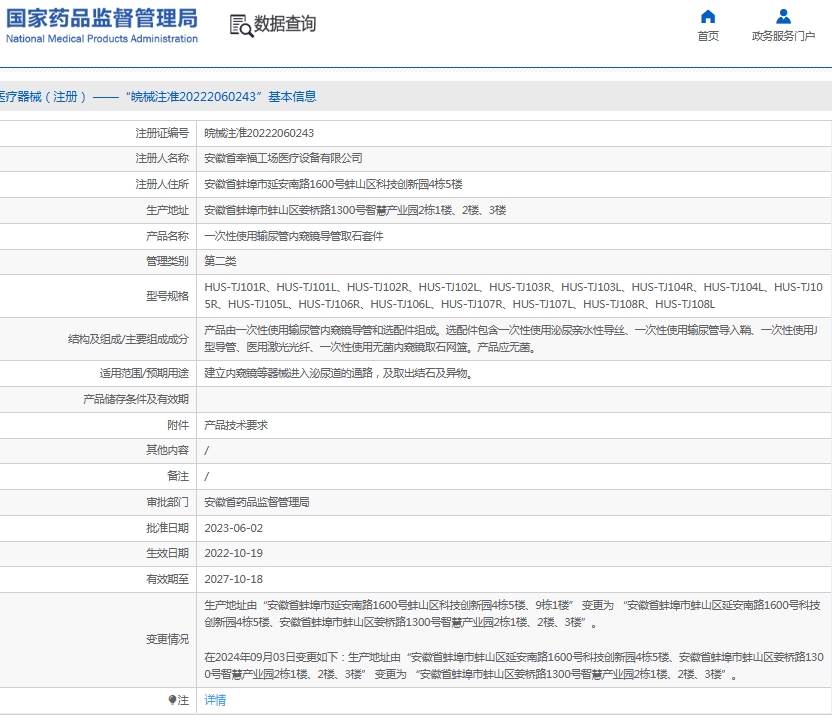Click the 第二类 management category value

tap(220, 261)
